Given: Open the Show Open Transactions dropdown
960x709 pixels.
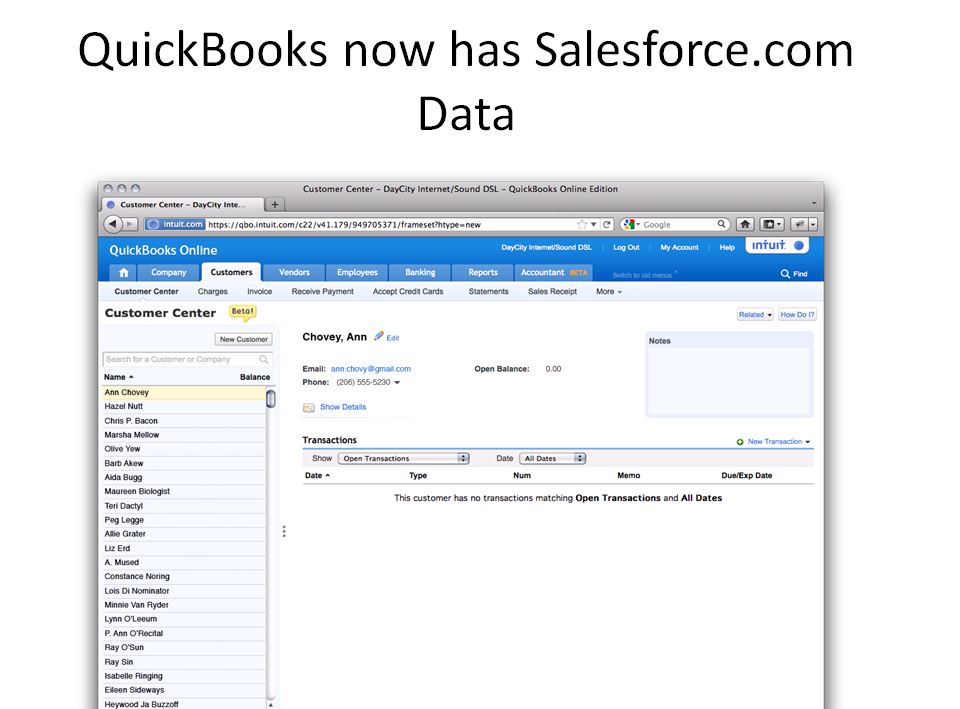Looking at the screenshot, I should [404, 459].
